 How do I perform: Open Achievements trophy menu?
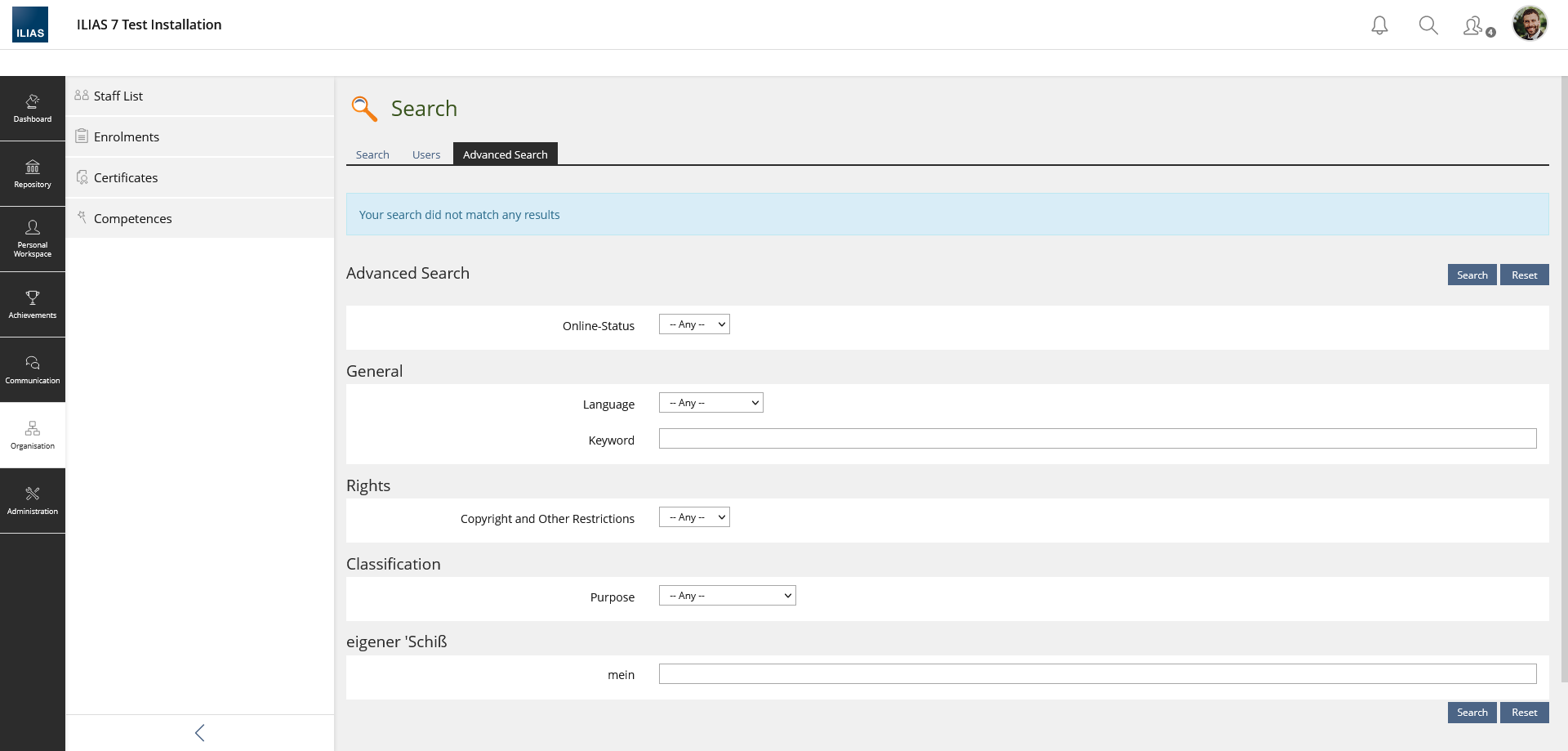33,304
